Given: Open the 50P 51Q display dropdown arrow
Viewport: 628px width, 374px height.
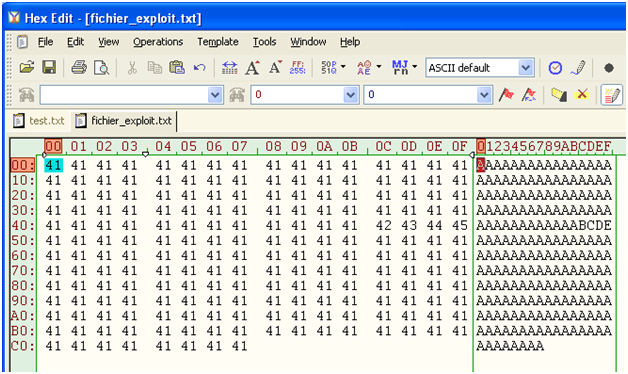Looking at the screenshot, I should pos(343,66).
